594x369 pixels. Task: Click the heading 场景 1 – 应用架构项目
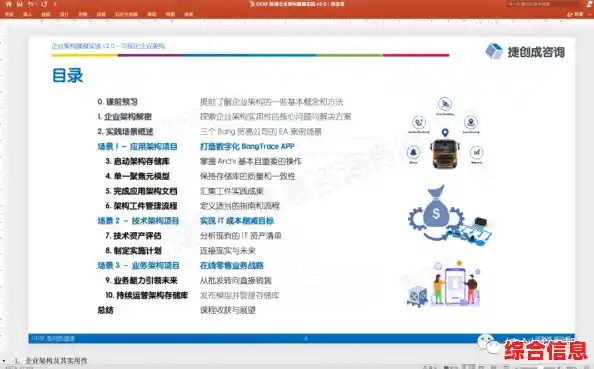coord(137,146)
